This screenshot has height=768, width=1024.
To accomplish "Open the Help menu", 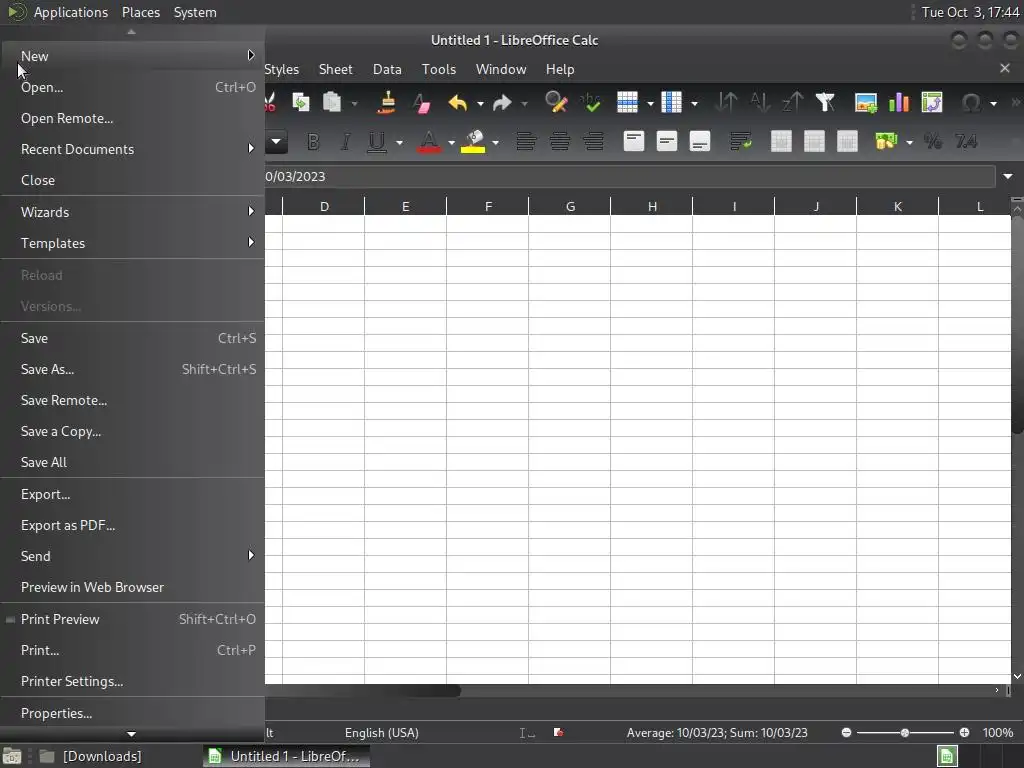I will click(x=560, y=69).
